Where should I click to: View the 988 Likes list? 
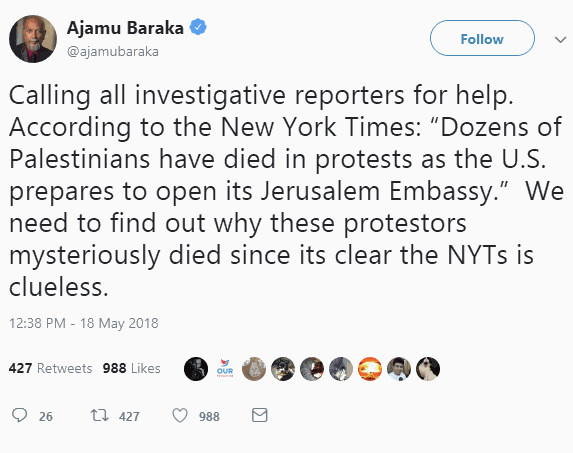[132, 368]
